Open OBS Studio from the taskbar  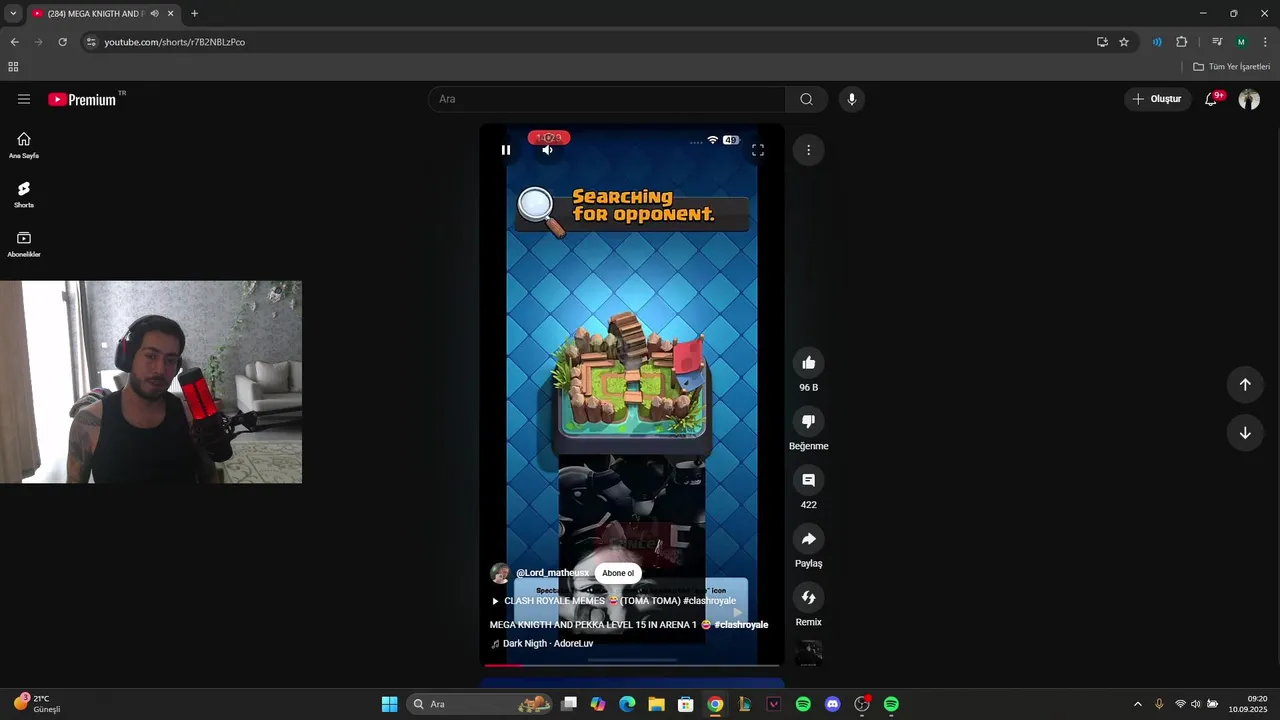[x=862, y=704]
